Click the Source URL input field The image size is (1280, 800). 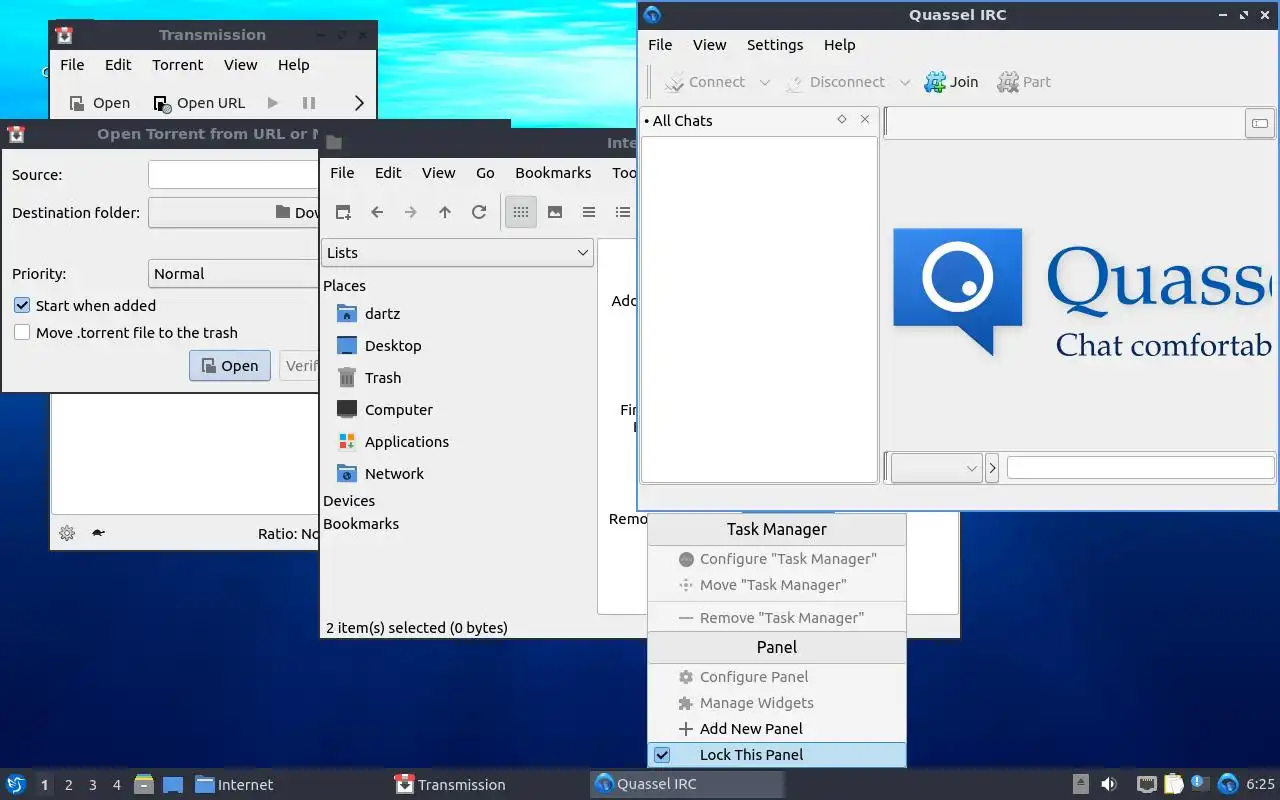click(234, 175)
